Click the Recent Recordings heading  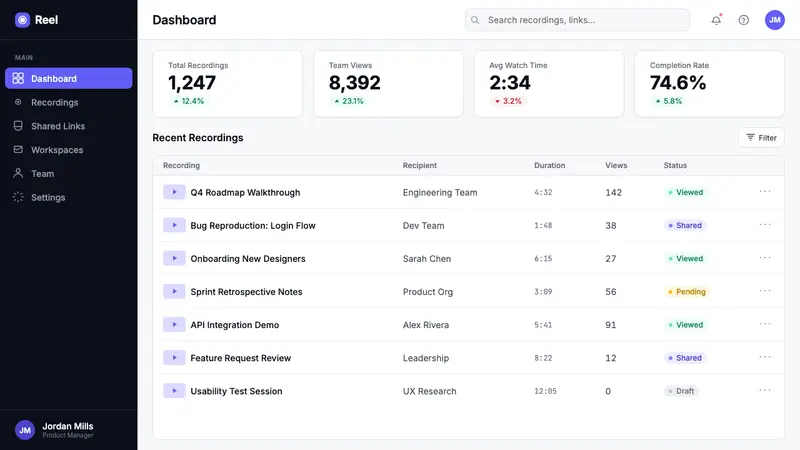[197, 138]
